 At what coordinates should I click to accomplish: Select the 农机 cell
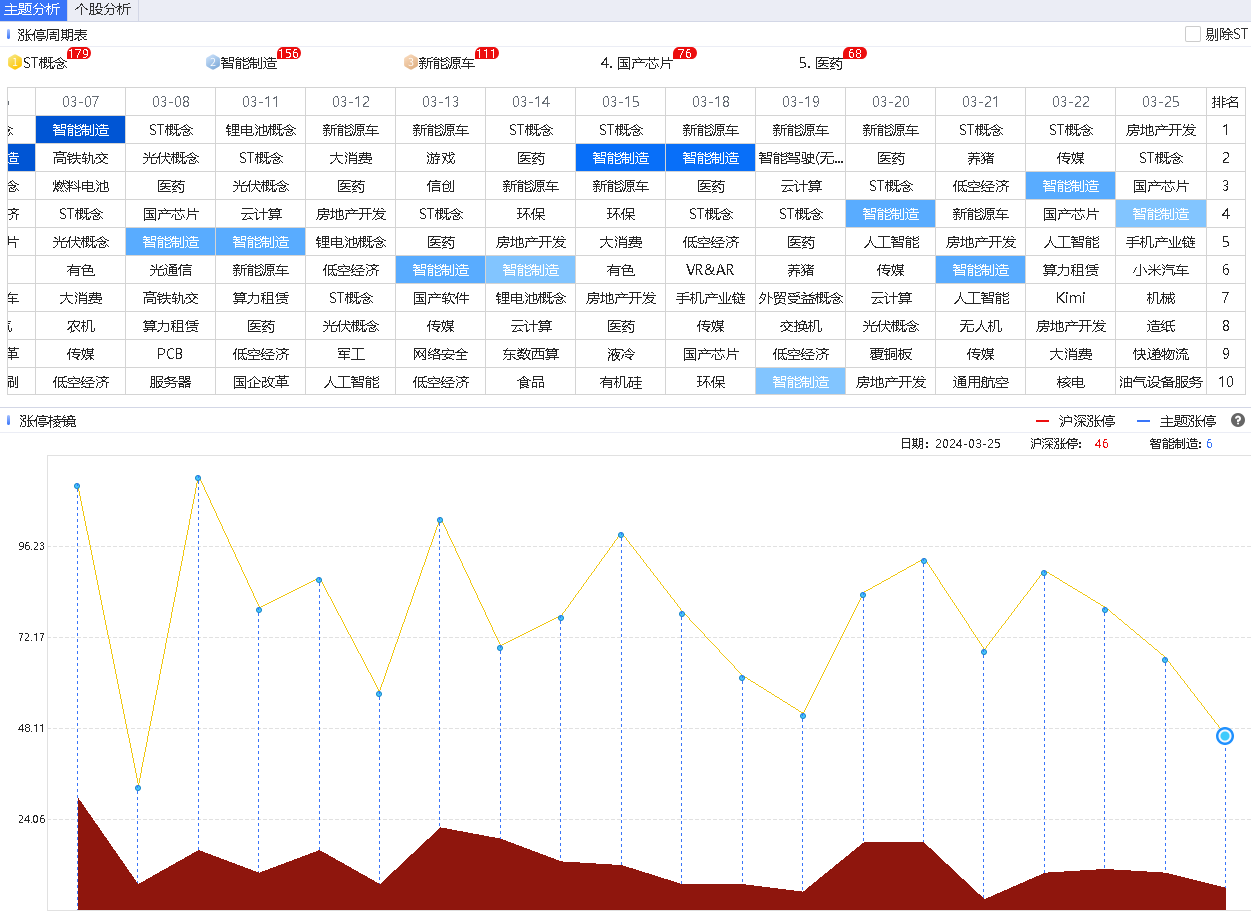pyautogui.click(x=81, y=326)
